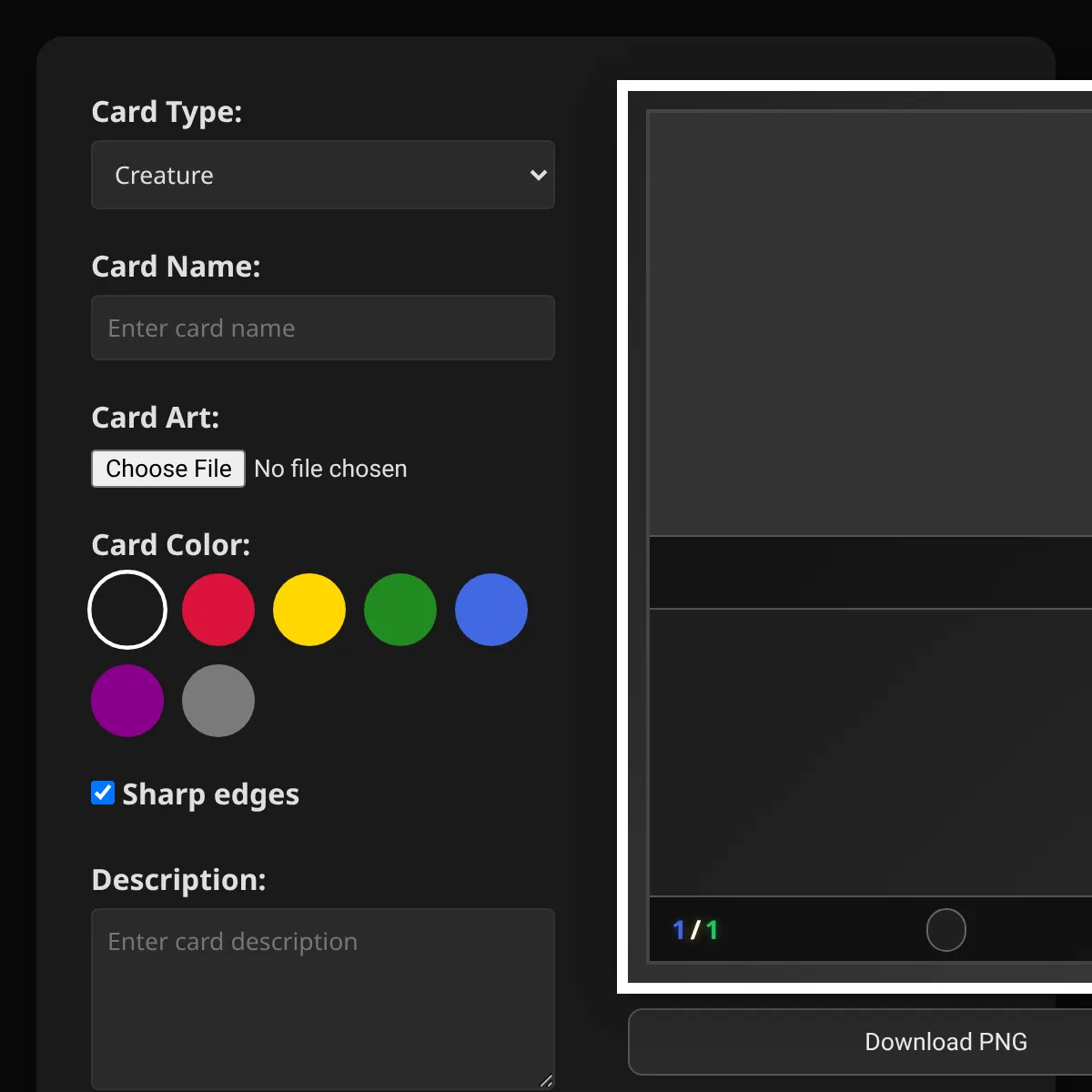The height and width of the screenshot is (1092, 1092).
Task: Select the black card color swatch
Action: (x=127, y=610)
